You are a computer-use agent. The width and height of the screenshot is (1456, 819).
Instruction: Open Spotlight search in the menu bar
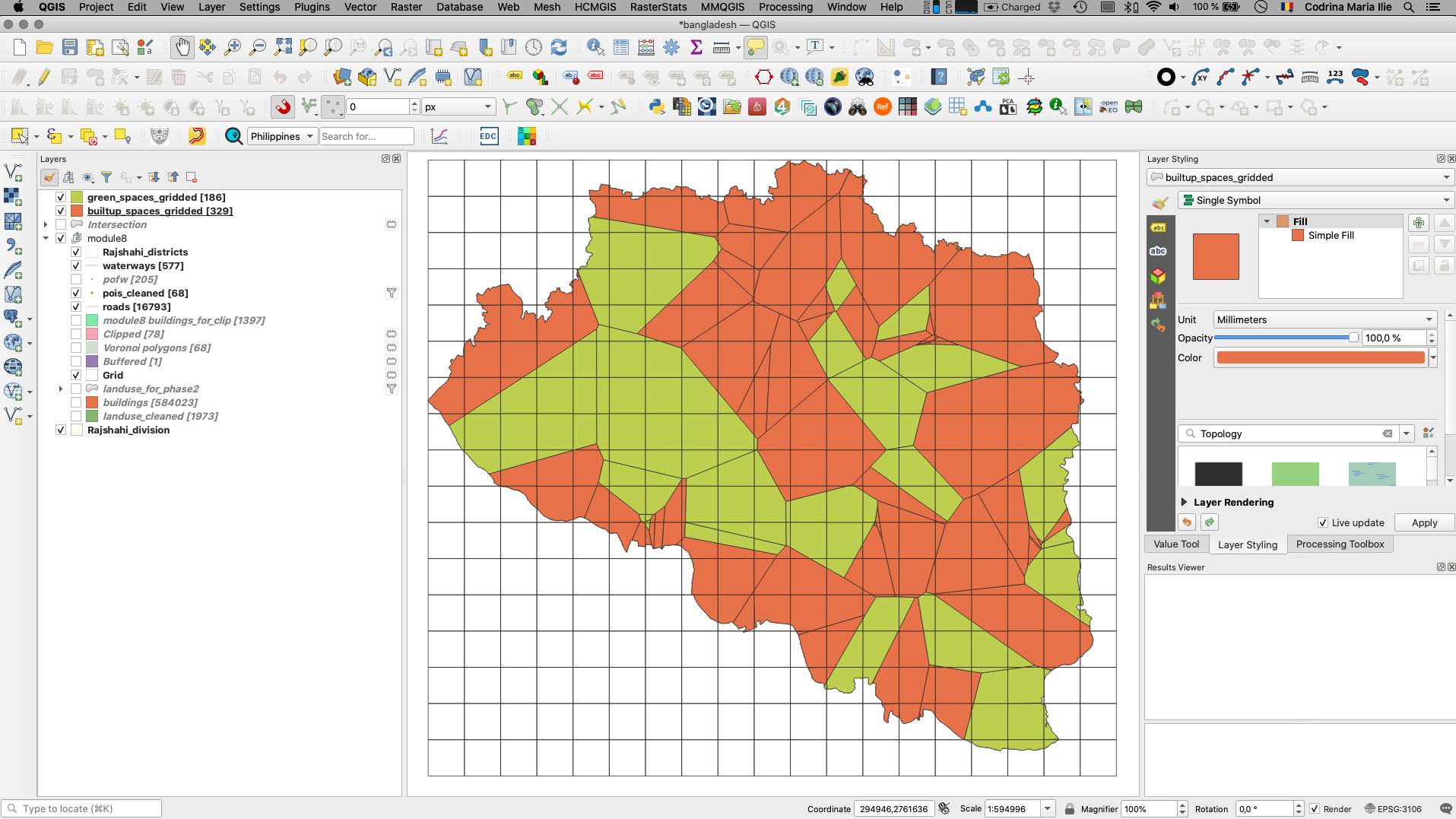coord(1409,8)
